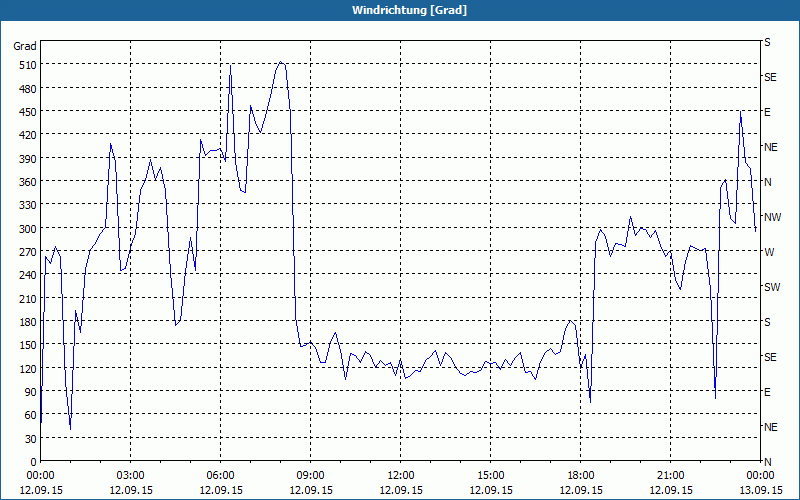Click the 'Windrichtung [Grad]' chart title
This screenshot has height=500, width=800.
click(x=409, y=10)
